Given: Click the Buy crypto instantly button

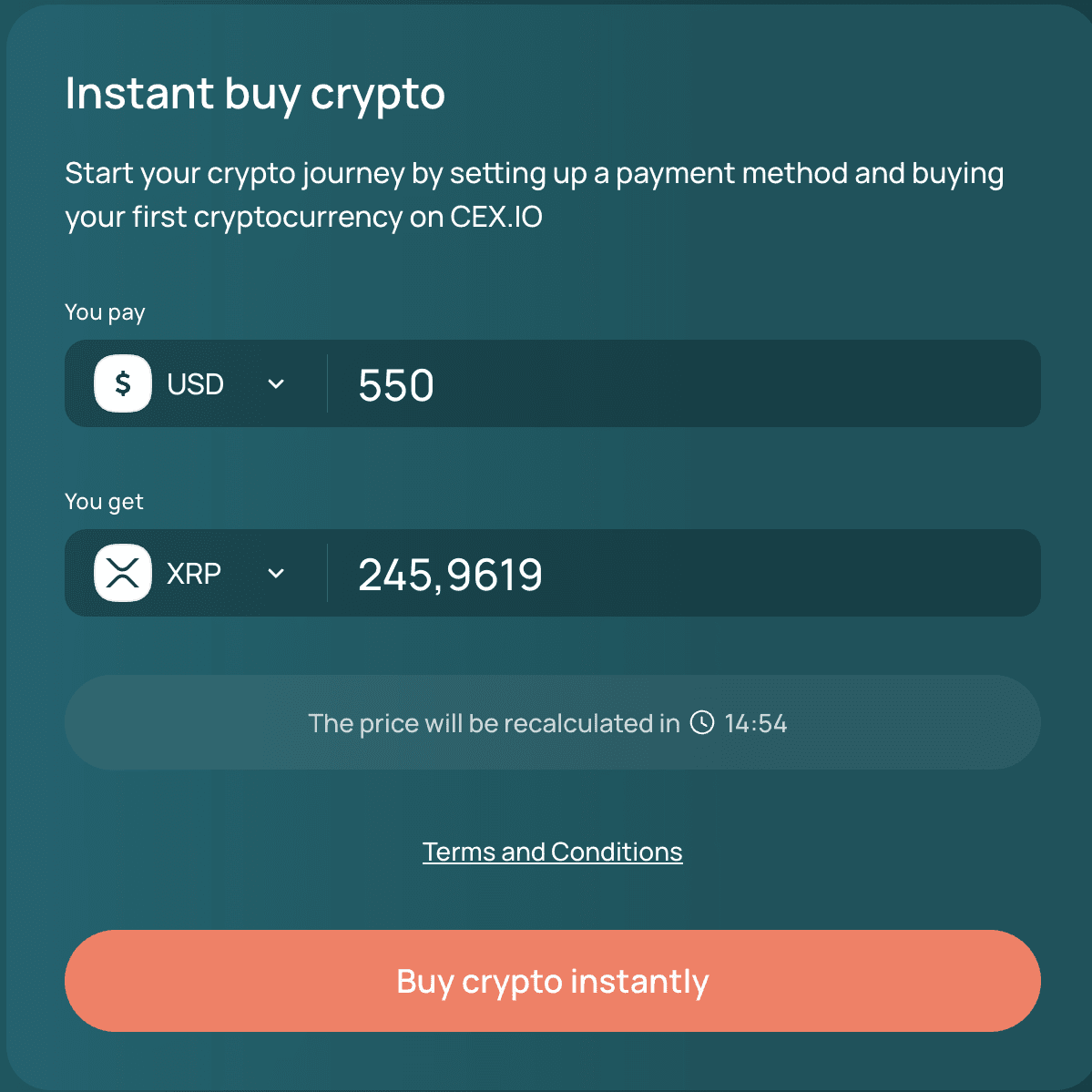Looking at the screenshot, I should click(x=552, y=981).
